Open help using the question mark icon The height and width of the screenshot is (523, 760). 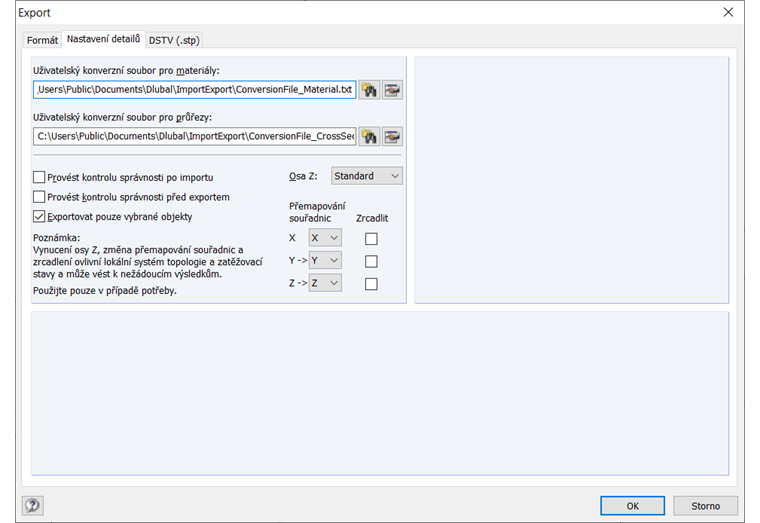pos(32,506)
